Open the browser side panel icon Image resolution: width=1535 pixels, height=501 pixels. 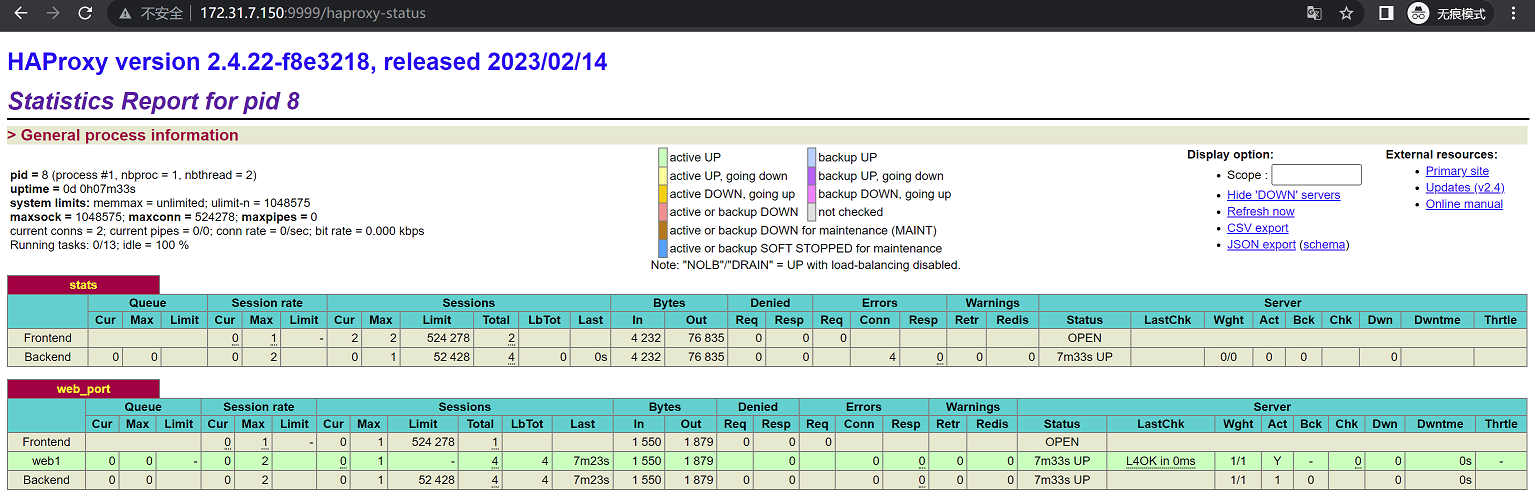[1386, 13]
